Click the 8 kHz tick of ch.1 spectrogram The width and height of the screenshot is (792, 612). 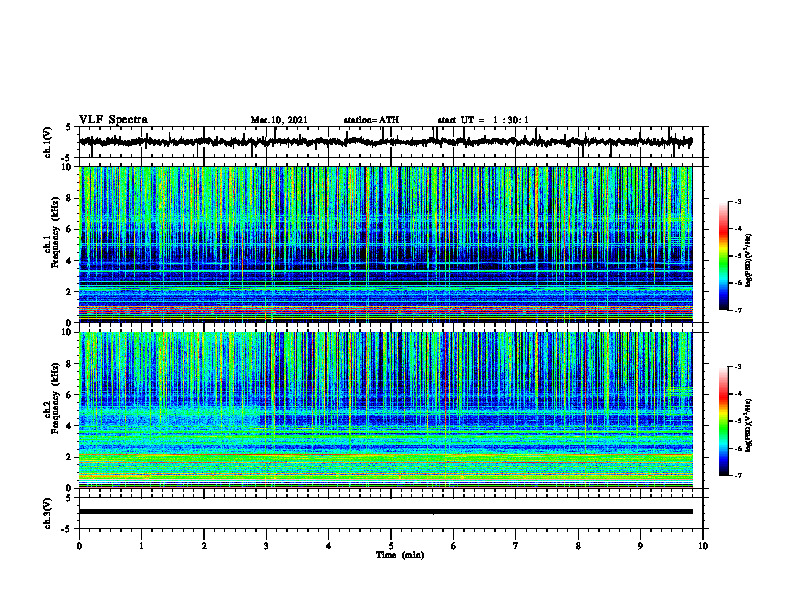[x=70, y=198]
